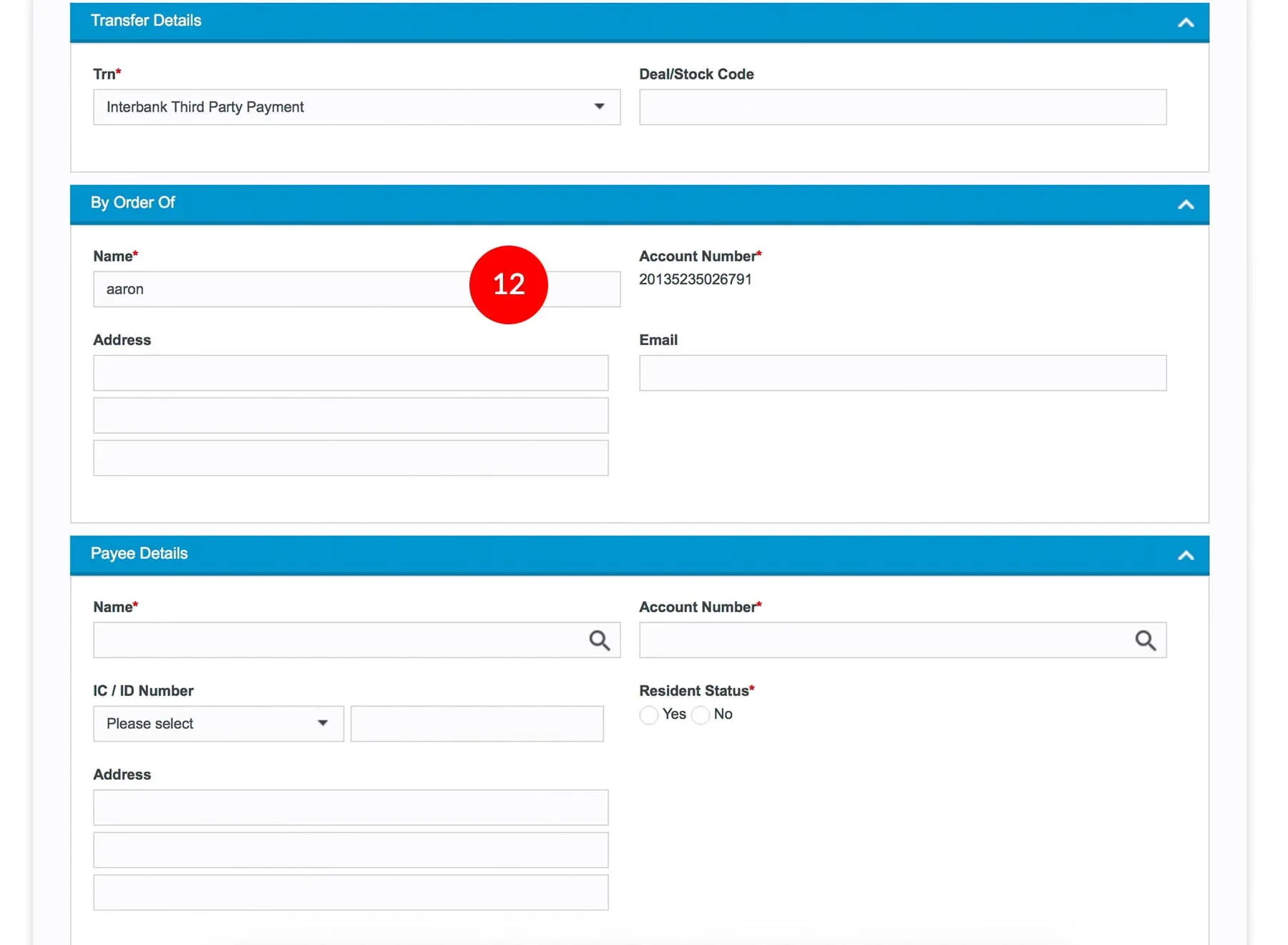
Task: Collapse the Payee Details section chevron
Action: (x=1185, y=556)
